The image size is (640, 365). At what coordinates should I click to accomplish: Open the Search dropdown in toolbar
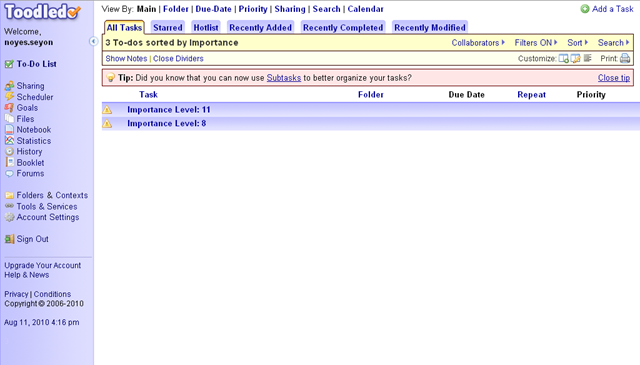point(613,42)
